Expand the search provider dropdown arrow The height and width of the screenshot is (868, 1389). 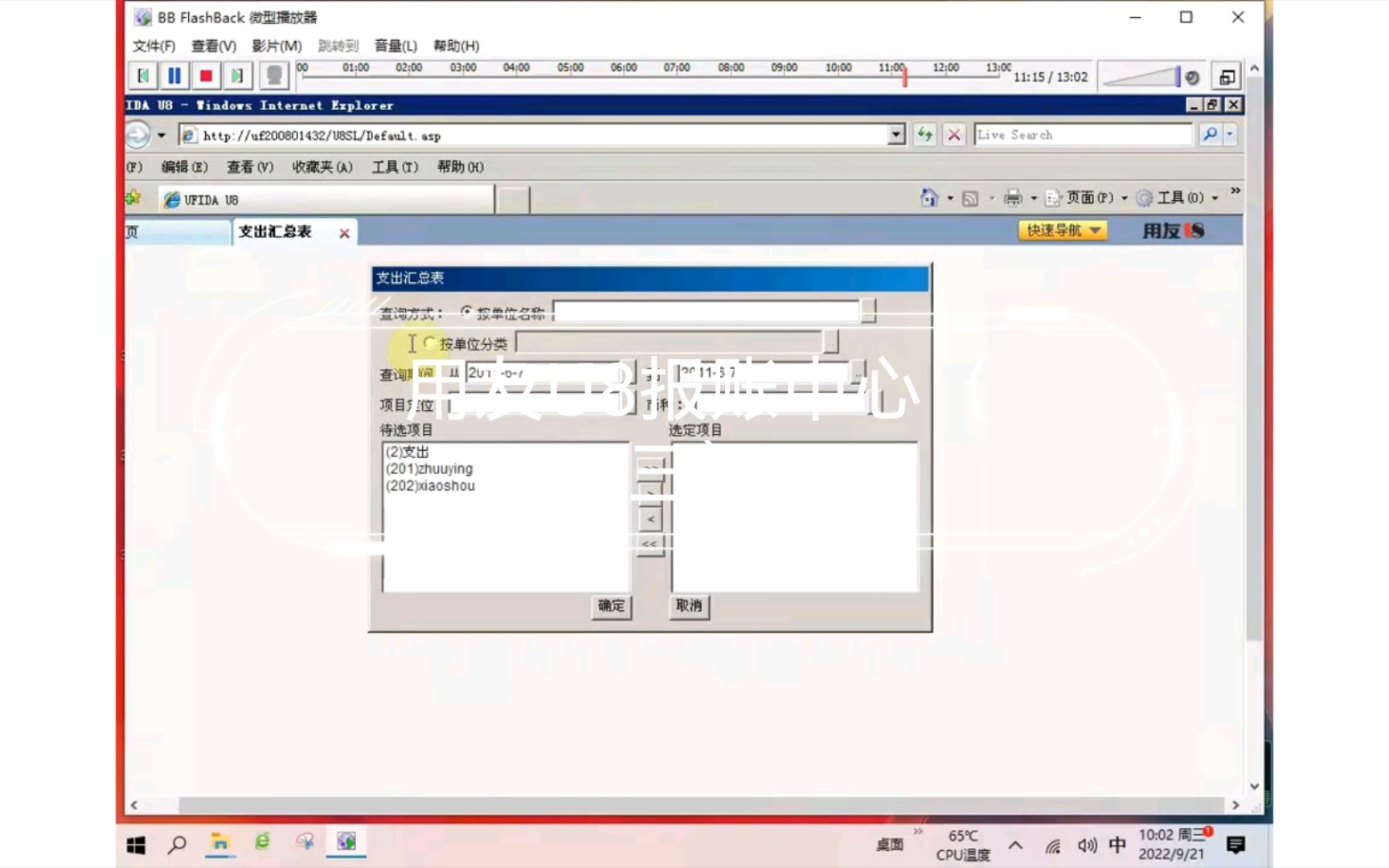coord(1230,135)
